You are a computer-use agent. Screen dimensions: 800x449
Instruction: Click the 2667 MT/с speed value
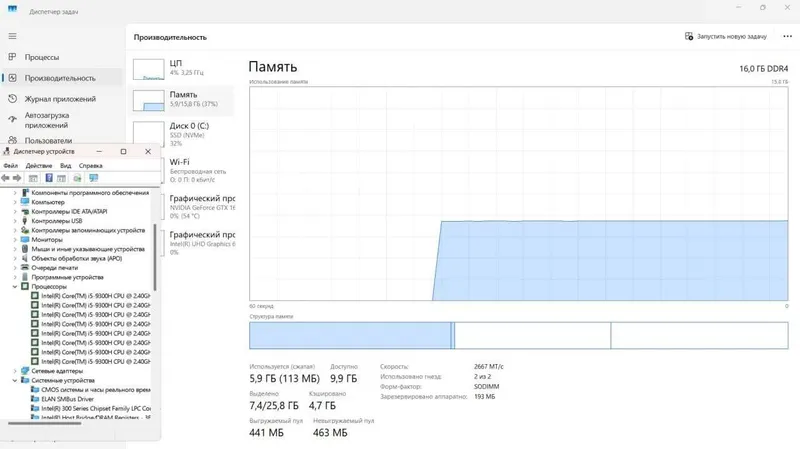point(488,366)
